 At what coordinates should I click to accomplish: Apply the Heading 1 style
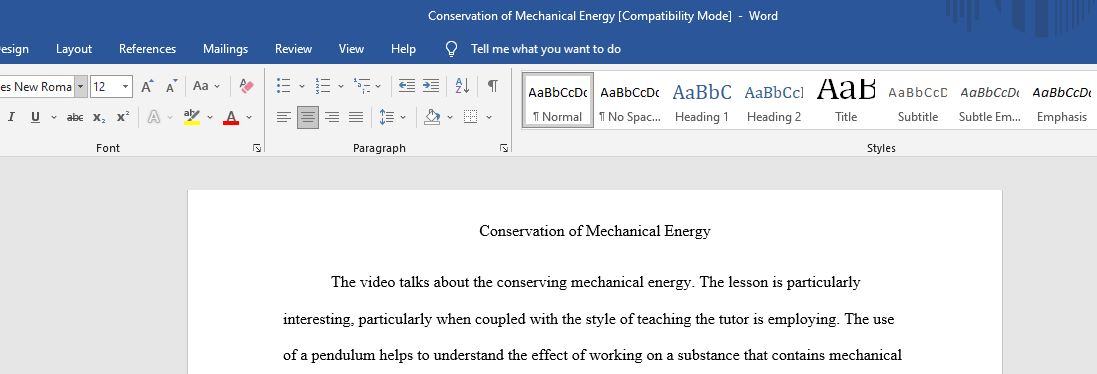click(x=702, y=101)
